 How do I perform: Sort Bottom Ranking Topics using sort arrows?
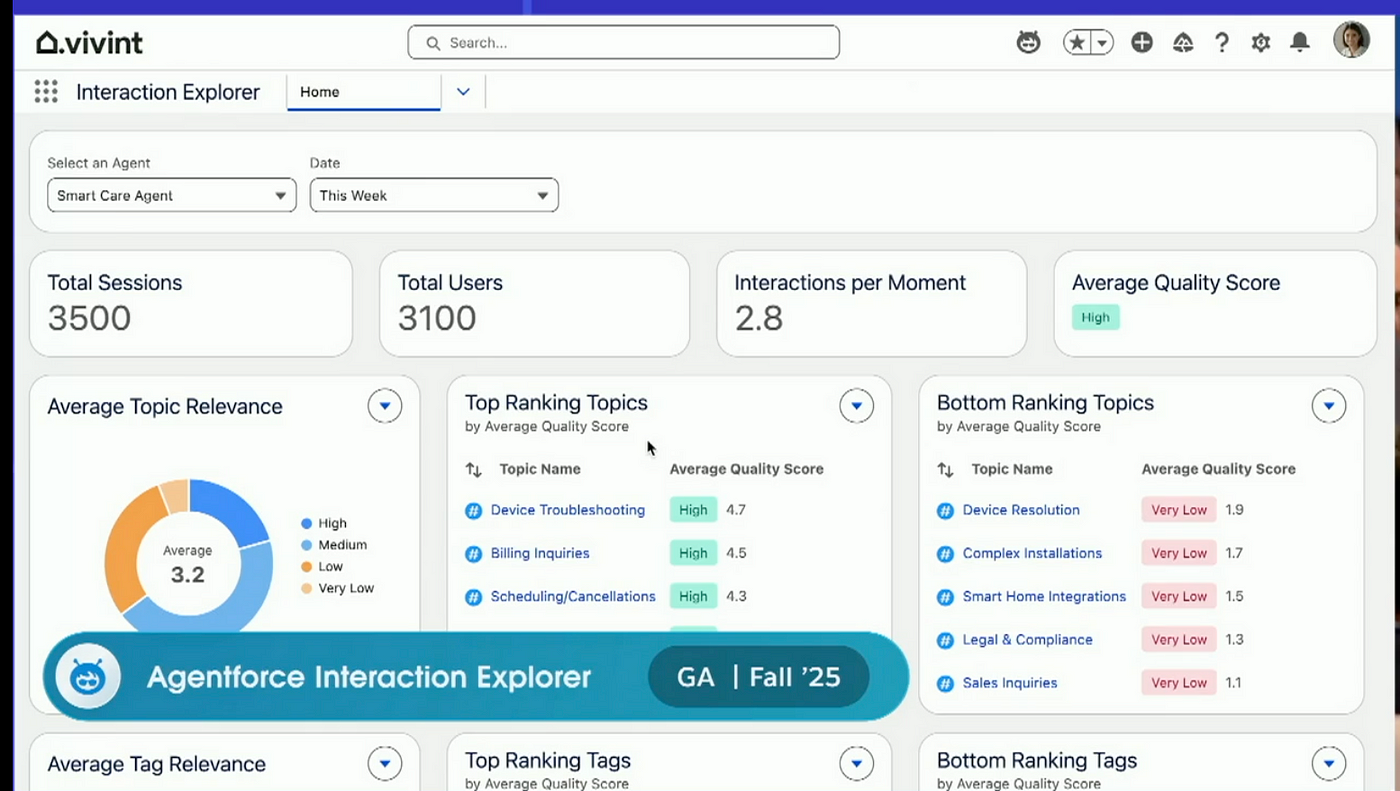945,469
